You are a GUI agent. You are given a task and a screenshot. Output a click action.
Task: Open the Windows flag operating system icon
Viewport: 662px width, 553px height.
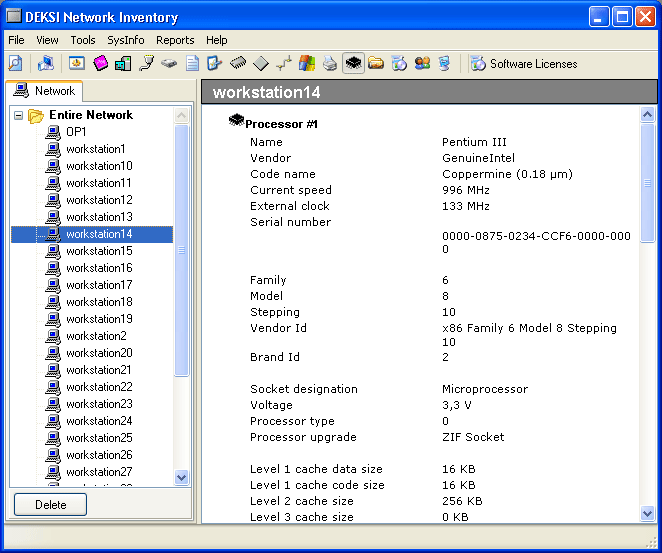pos(307,63)
